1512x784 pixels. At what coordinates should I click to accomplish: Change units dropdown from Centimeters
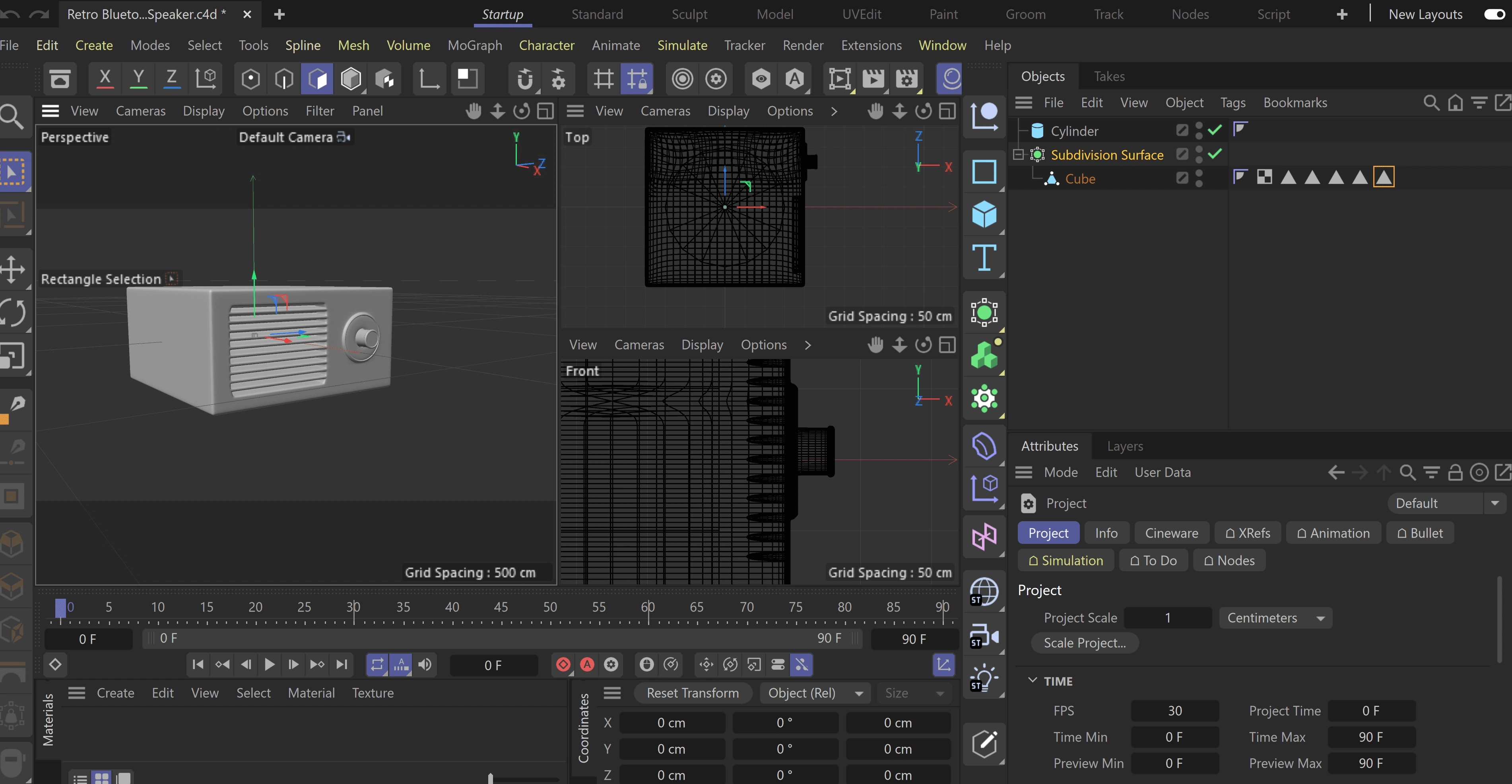(x=1275, y=617)
